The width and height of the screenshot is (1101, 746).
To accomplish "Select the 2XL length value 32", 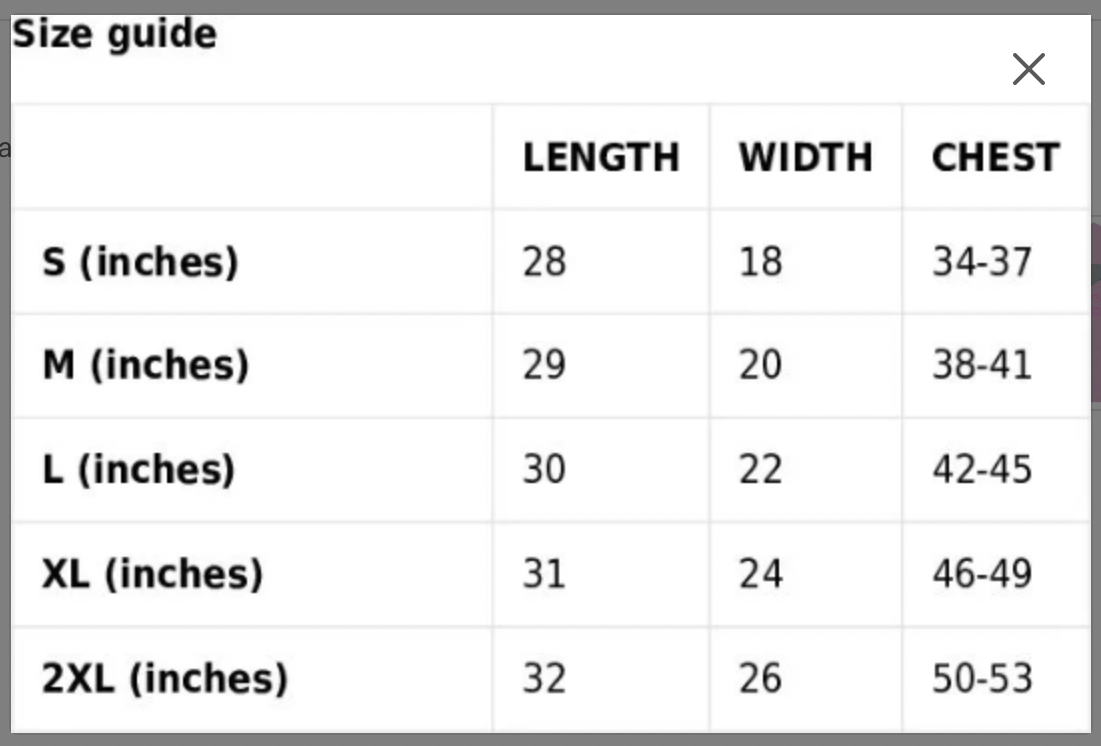I will pos(544,678).
